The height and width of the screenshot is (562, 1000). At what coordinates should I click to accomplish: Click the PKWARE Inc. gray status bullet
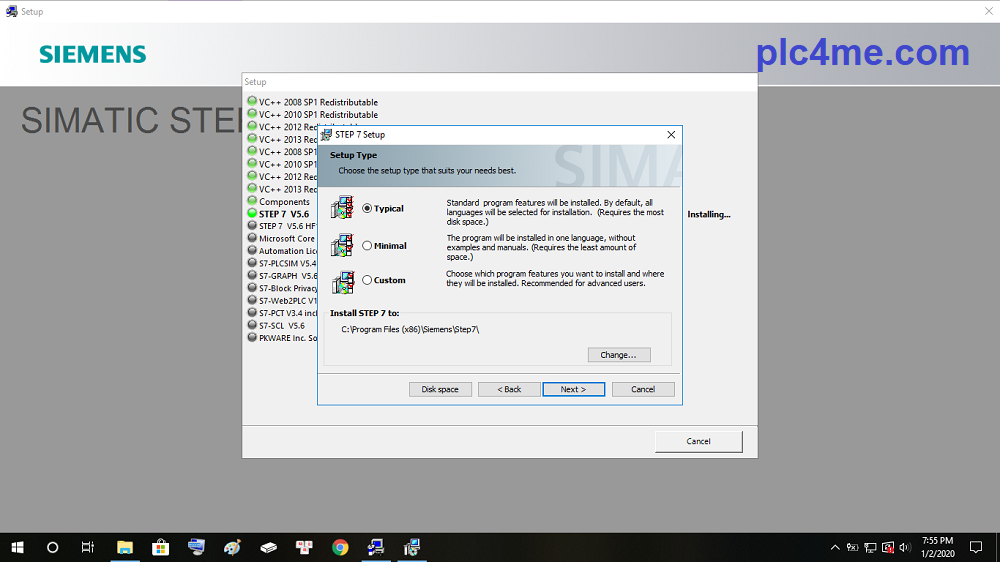[x=252, y=337]
